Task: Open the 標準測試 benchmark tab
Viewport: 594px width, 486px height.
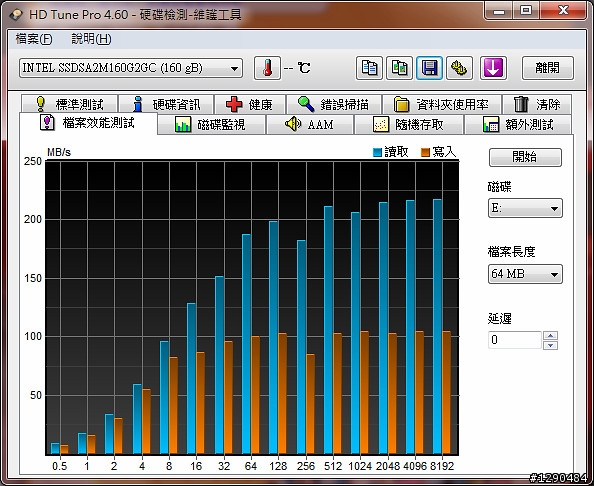Action: click(x=69, y=104)
